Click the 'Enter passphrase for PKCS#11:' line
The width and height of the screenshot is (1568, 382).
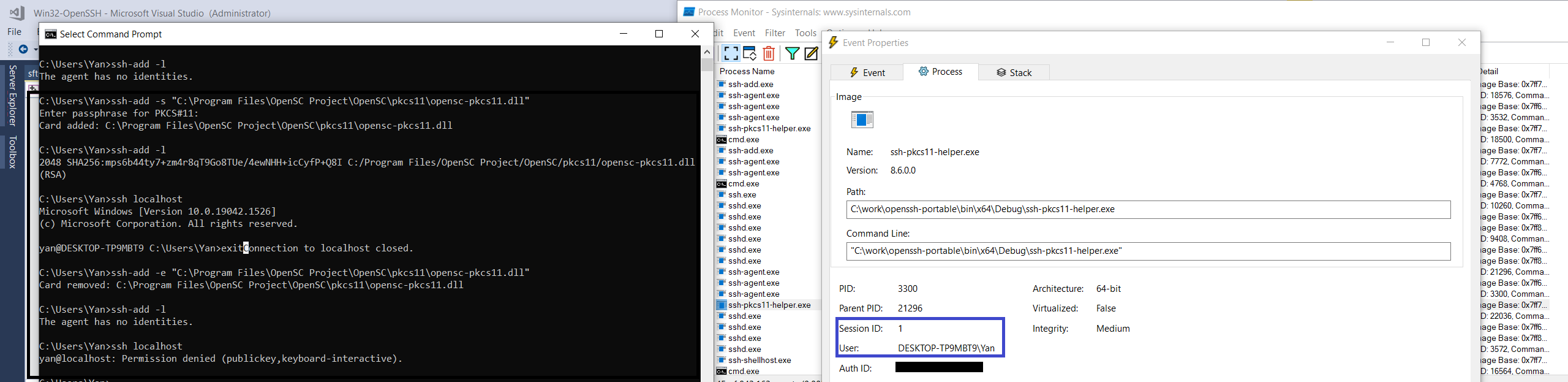[x=119, y=113]
